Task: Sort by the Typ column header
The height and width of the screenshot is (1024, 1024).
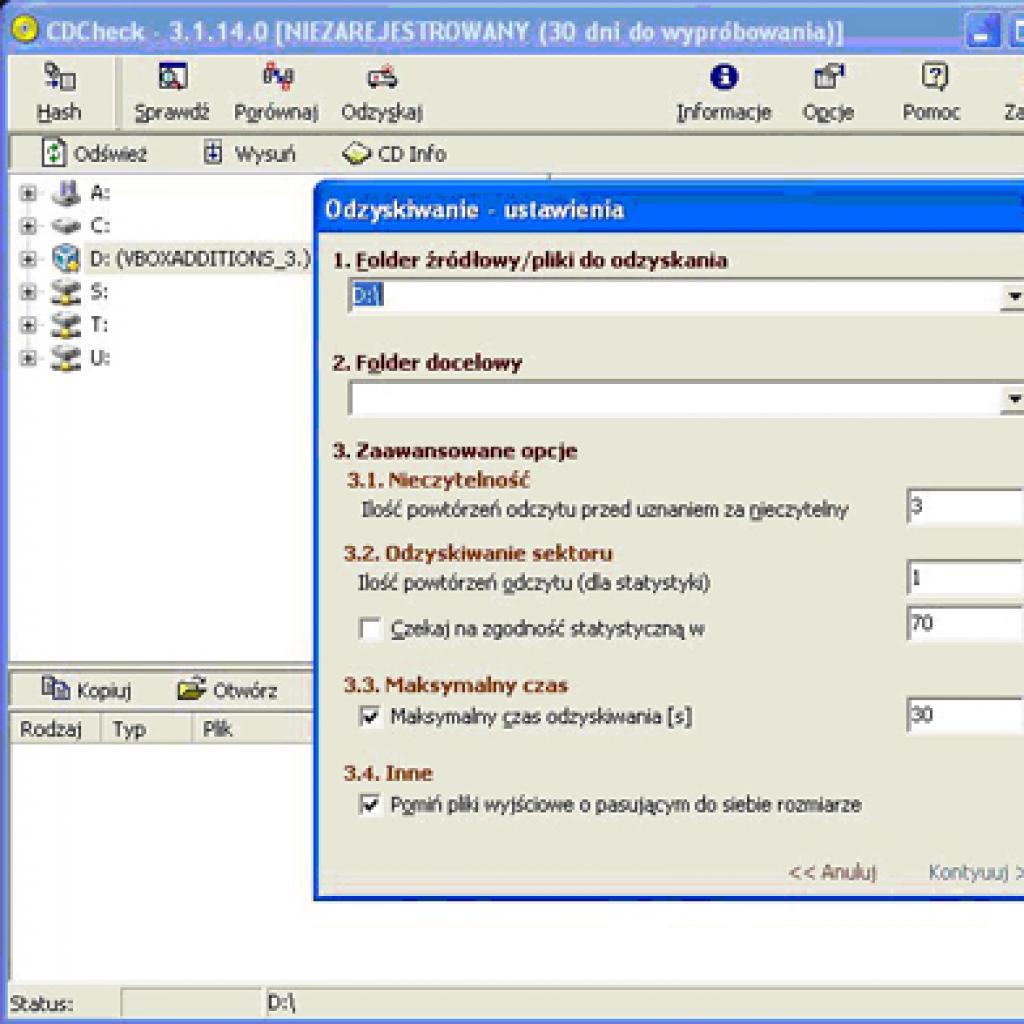Action: click(146, 729)
